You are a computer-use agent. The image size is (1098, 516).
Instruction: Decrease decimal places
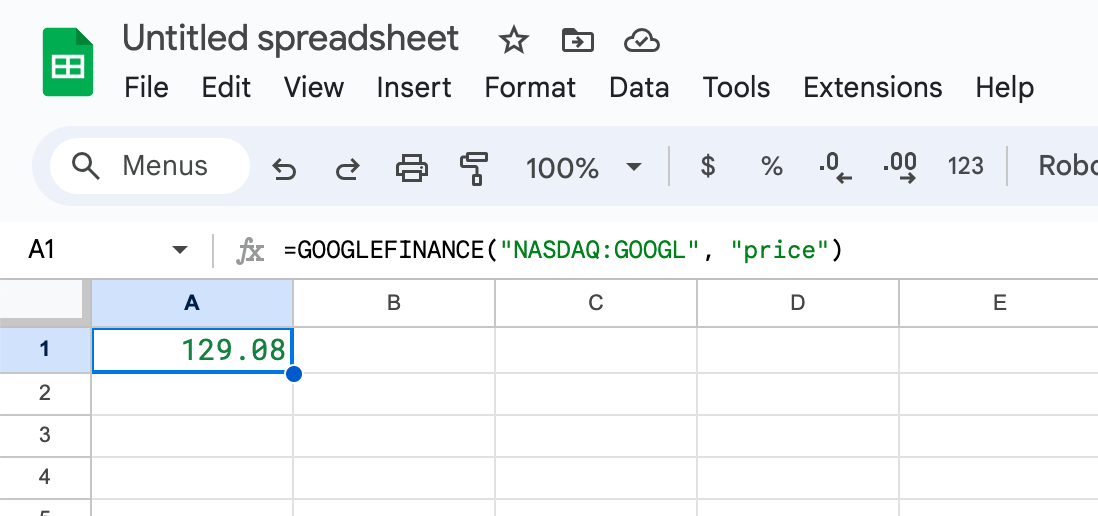pos(834,167)
